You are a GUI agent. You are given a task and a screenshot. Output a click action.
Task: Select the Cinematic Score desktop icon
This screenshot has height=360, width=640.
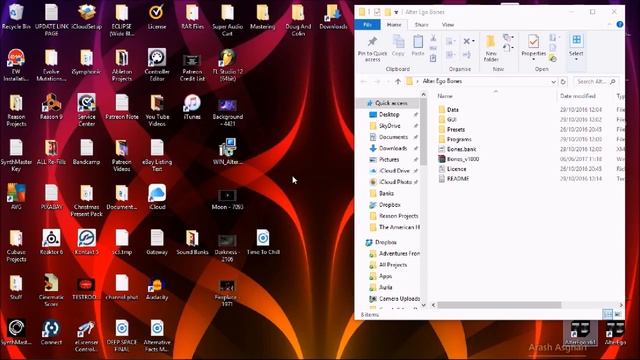(x=51, y=291)
